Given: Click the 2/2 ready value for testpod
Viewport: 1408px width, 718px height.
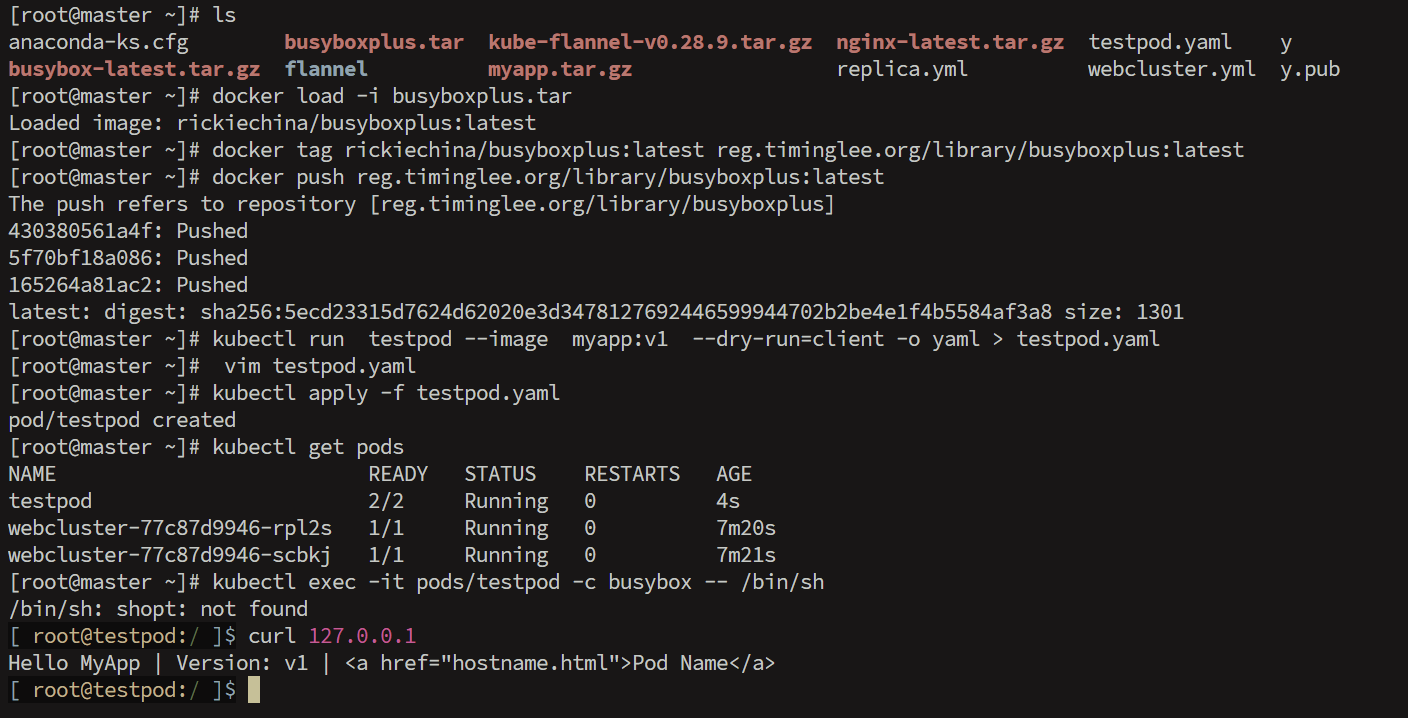Looking at the screenshot, I should point(386,501).
